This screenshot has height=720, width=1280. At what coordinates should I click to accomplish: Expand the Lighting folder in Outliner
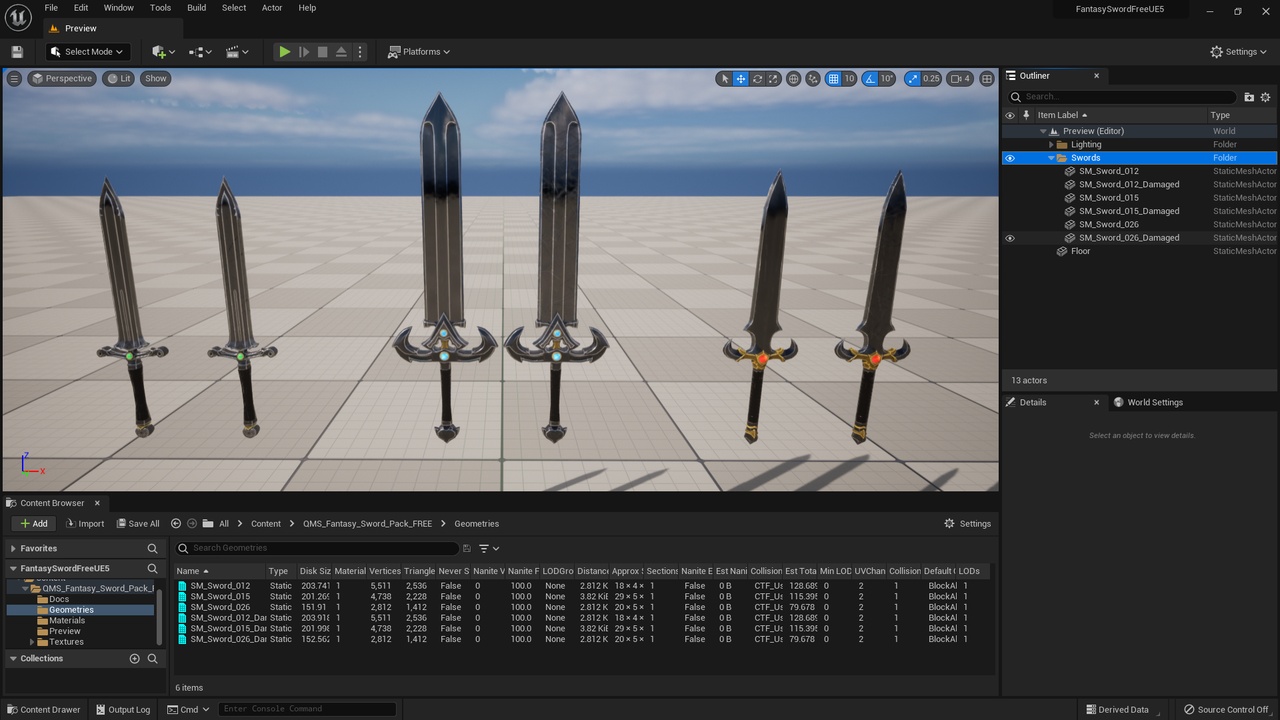pos(1051,145)
